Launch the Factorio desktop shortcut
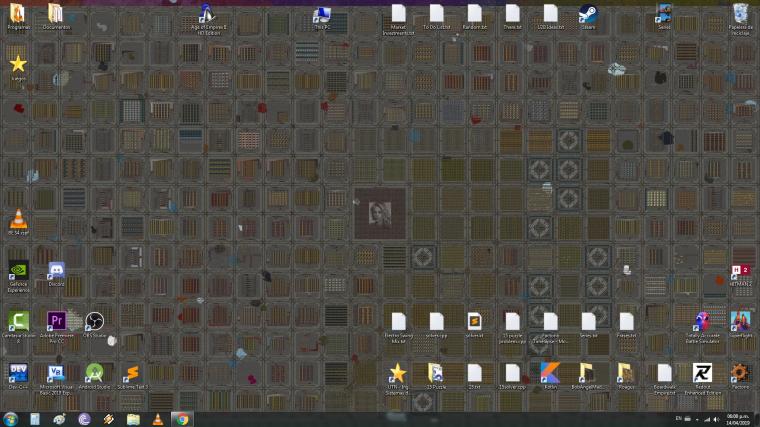This screenshot has width=760, height=427. (740, 376)
